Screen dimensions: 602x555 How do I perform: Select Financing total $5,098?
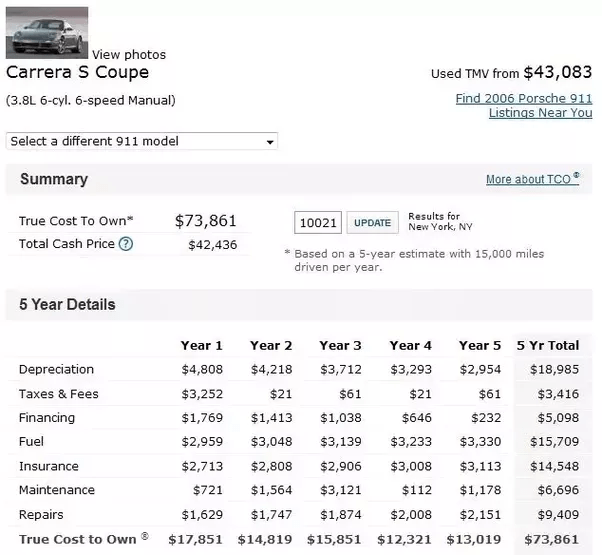[558, 418]
